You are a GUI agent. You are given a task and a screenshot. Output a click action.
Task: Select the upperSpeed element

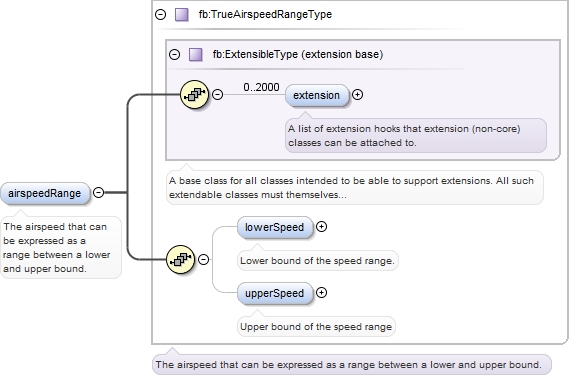[274, 293]
